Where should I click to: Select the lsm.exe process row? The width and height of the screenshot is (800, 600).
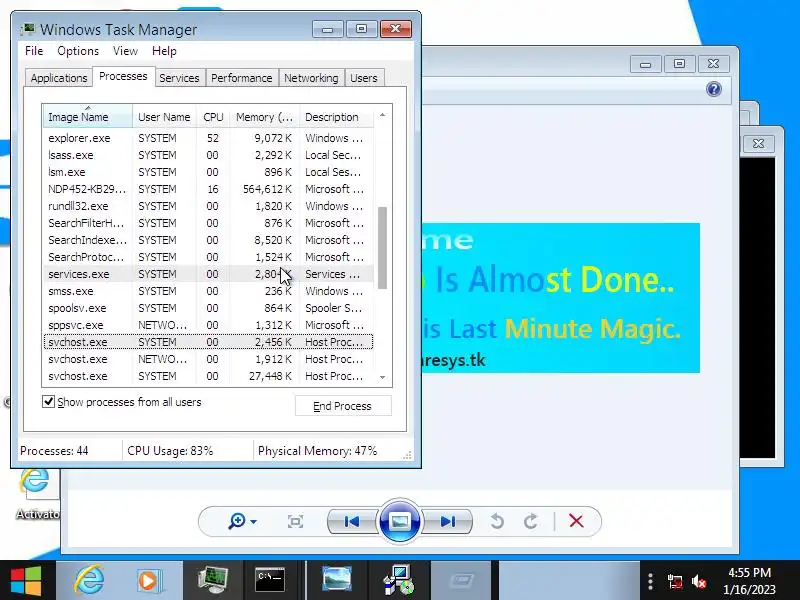(x=208, y=172)
